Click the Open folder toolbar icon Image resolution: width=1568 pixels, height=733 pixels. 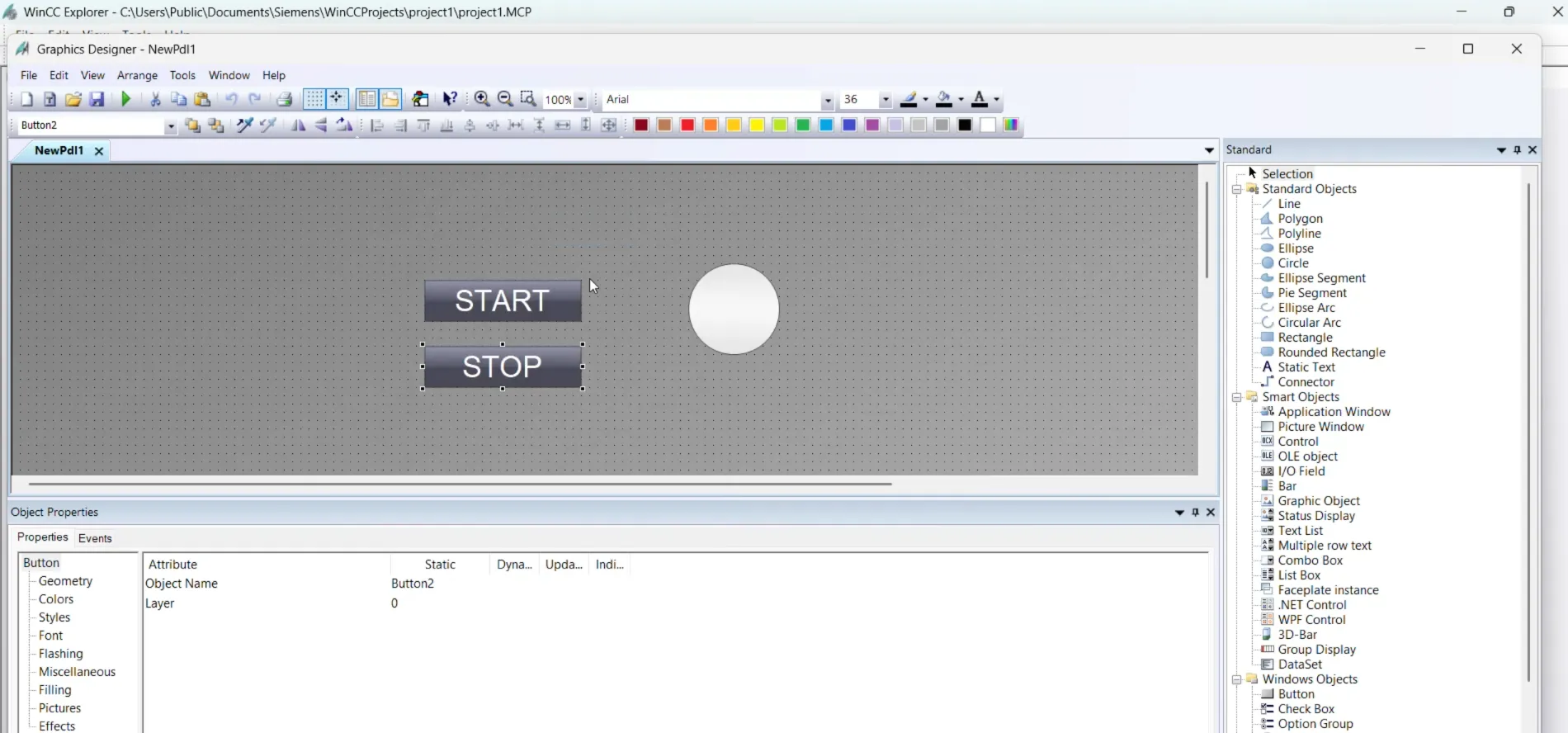73,99
